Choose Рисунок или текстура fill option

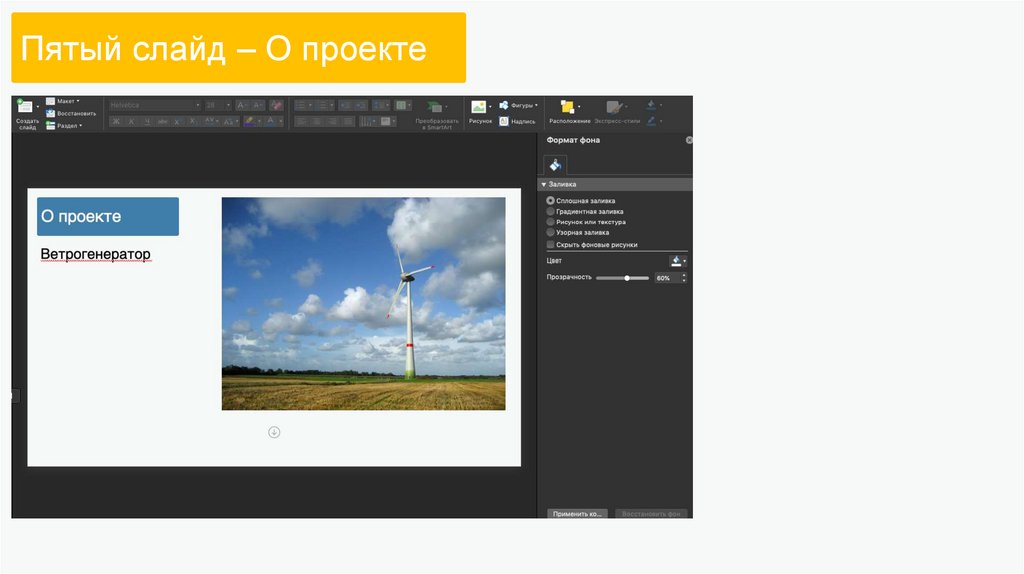click(x=550, y=222)
